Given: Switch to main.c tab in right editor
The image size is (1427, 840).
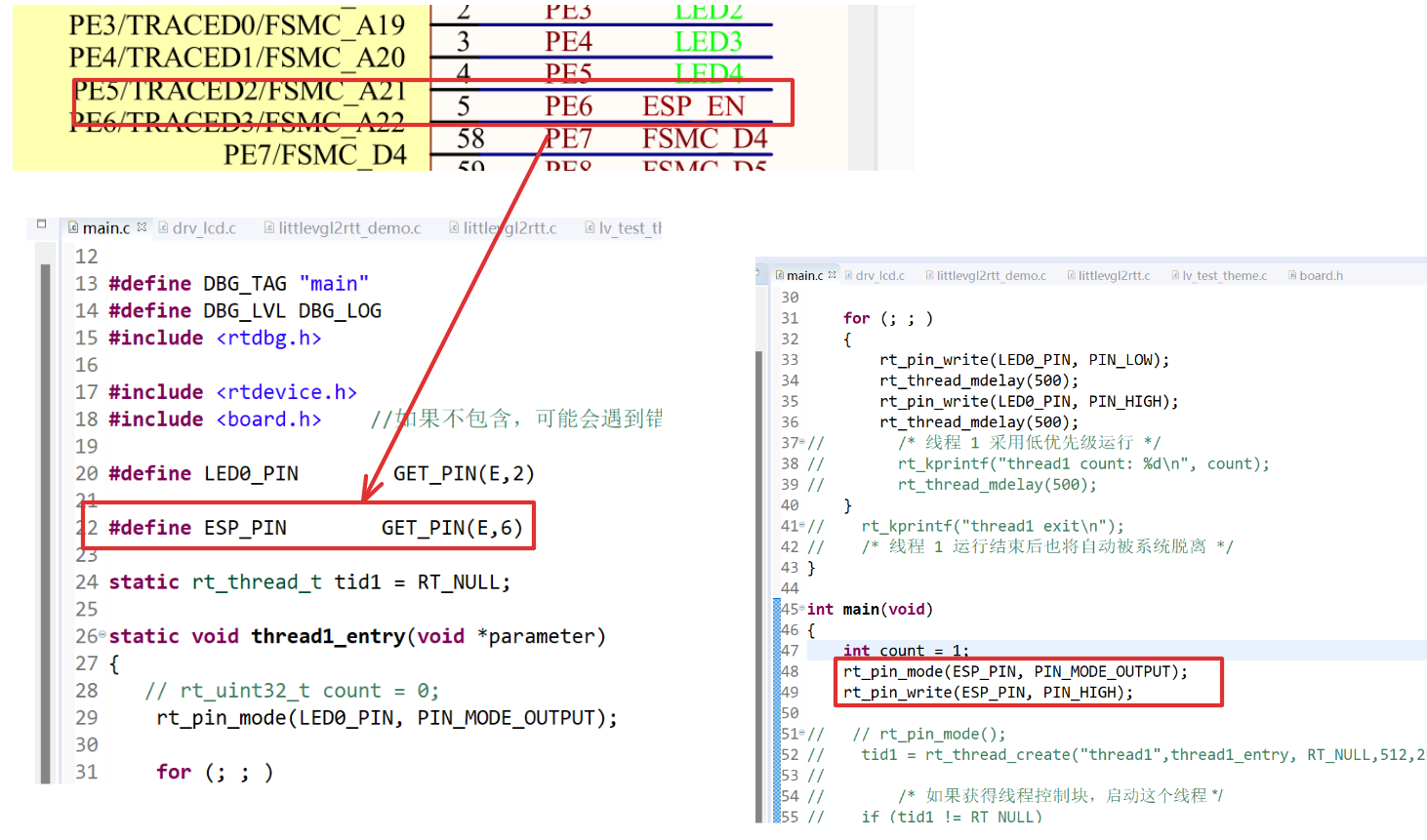Looking at the screenshot, I should [804, 275].
